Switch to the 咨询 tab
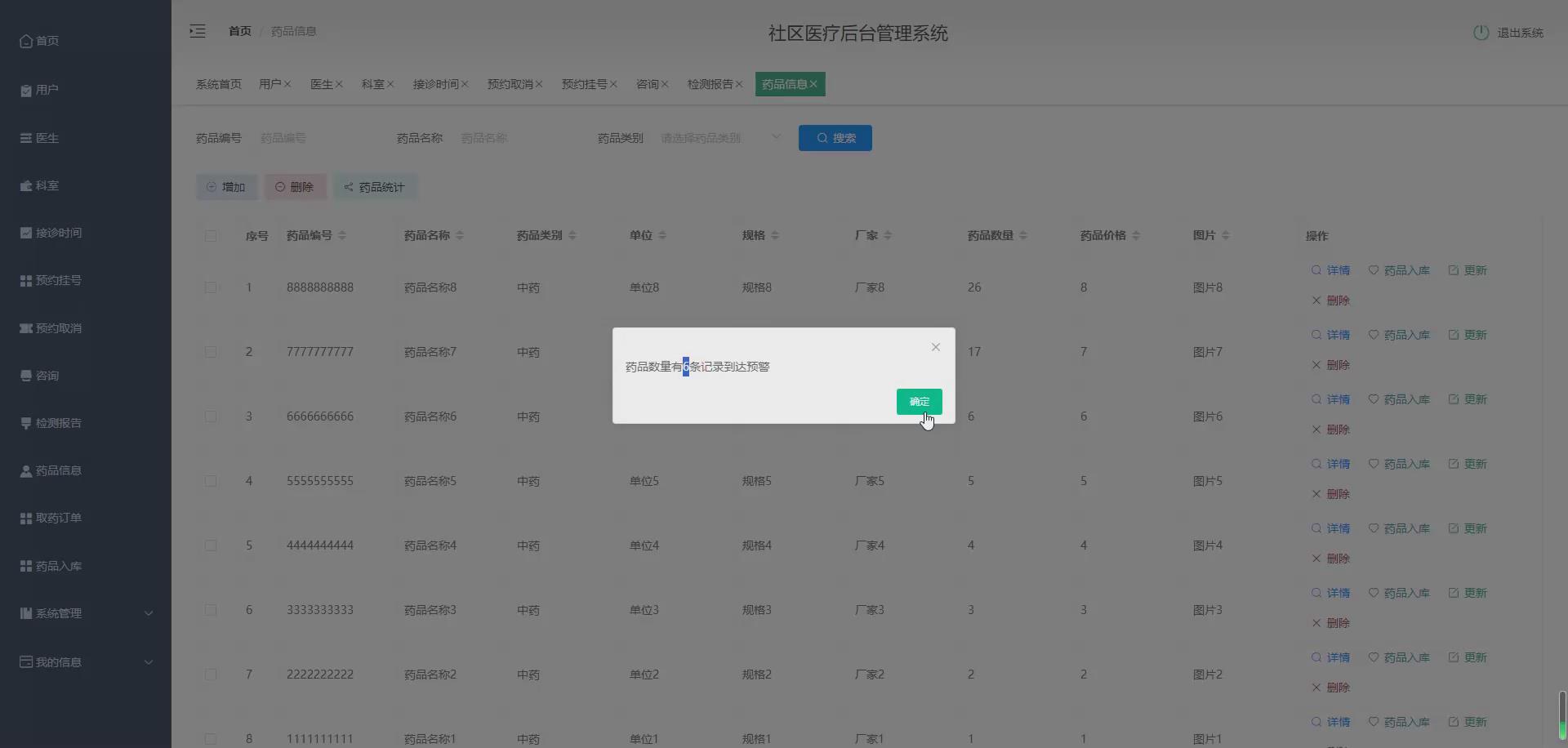This screenshot has width=1568, height=748. 648,84
